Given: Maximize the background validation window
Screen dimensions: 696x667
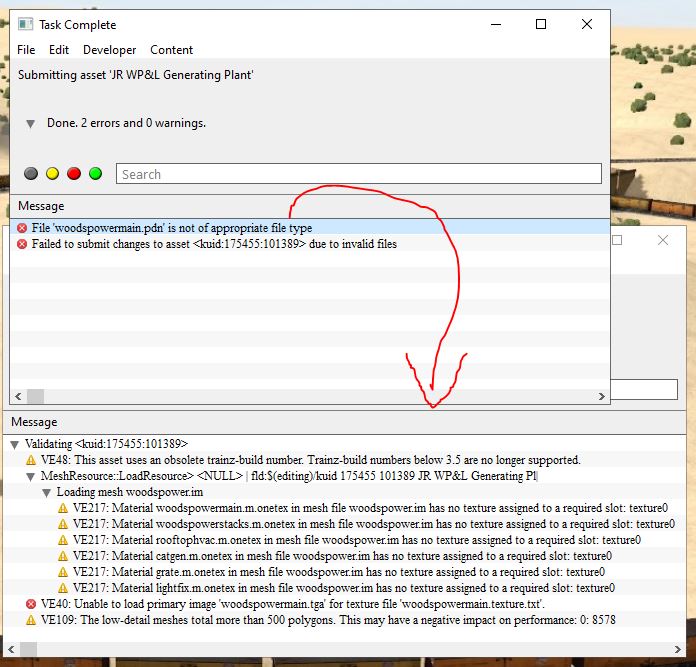Looking at the screenshot, I should point(617,240).
